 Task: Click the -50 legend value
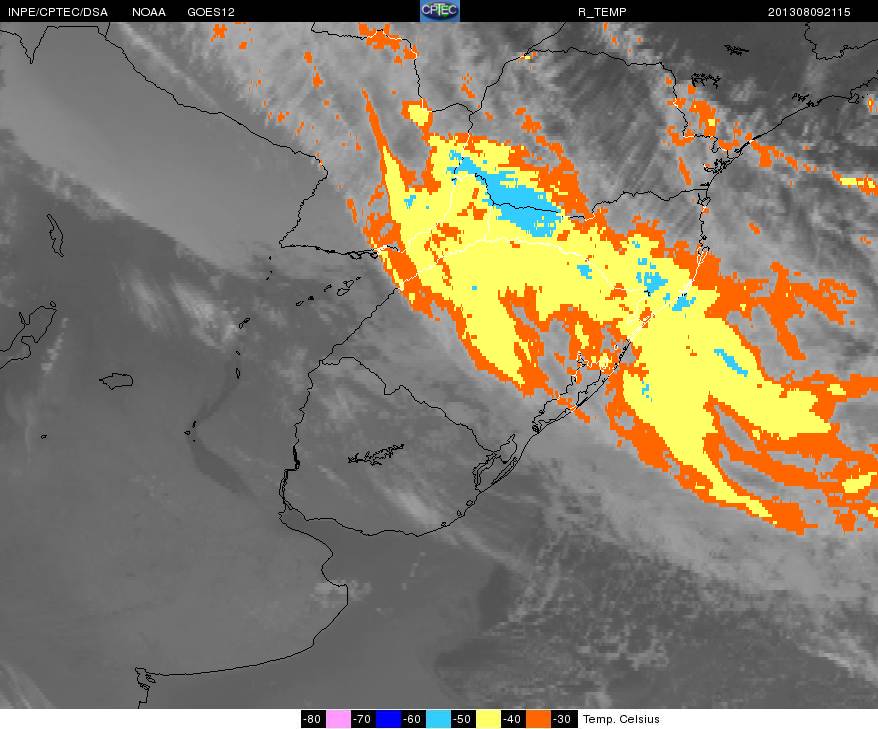[462, 719]
